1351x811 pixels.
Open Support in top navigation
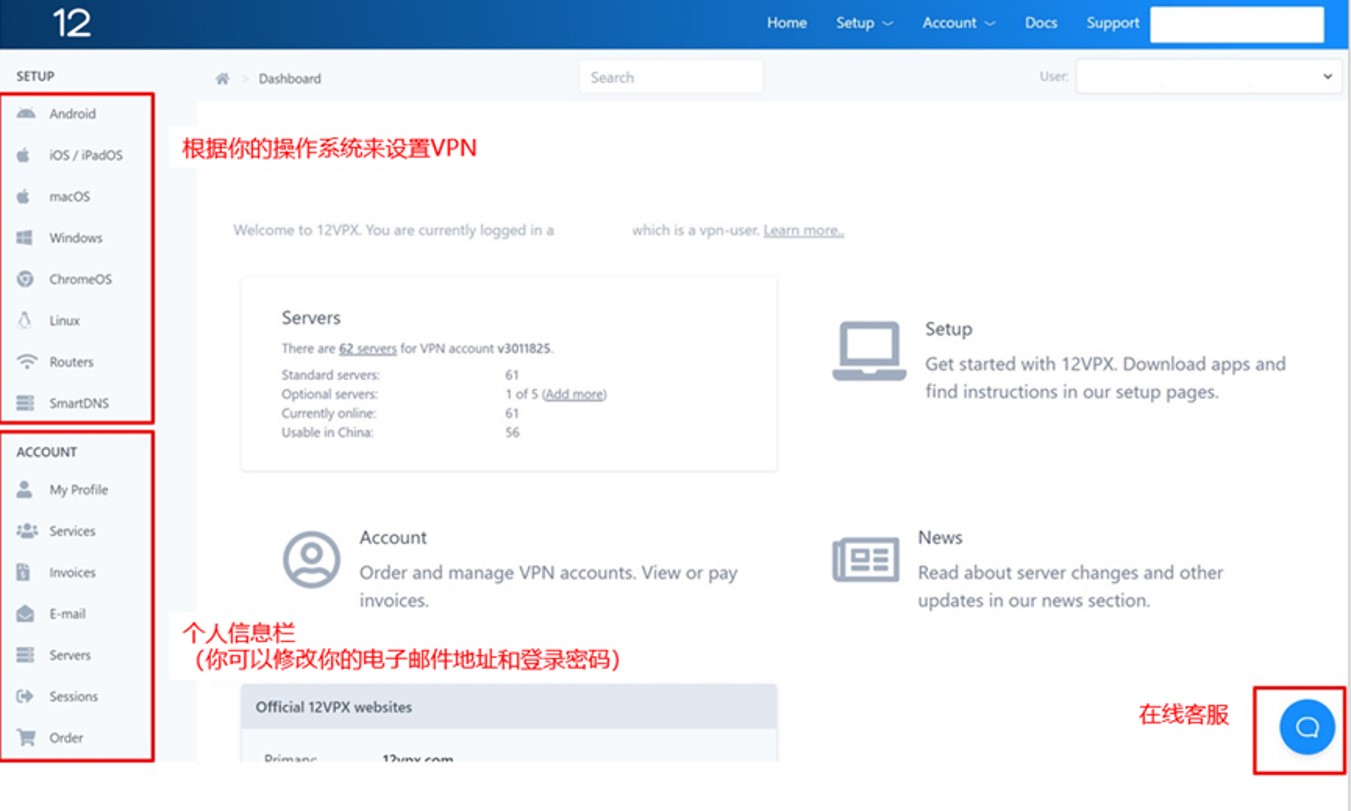coord(1113,23)
